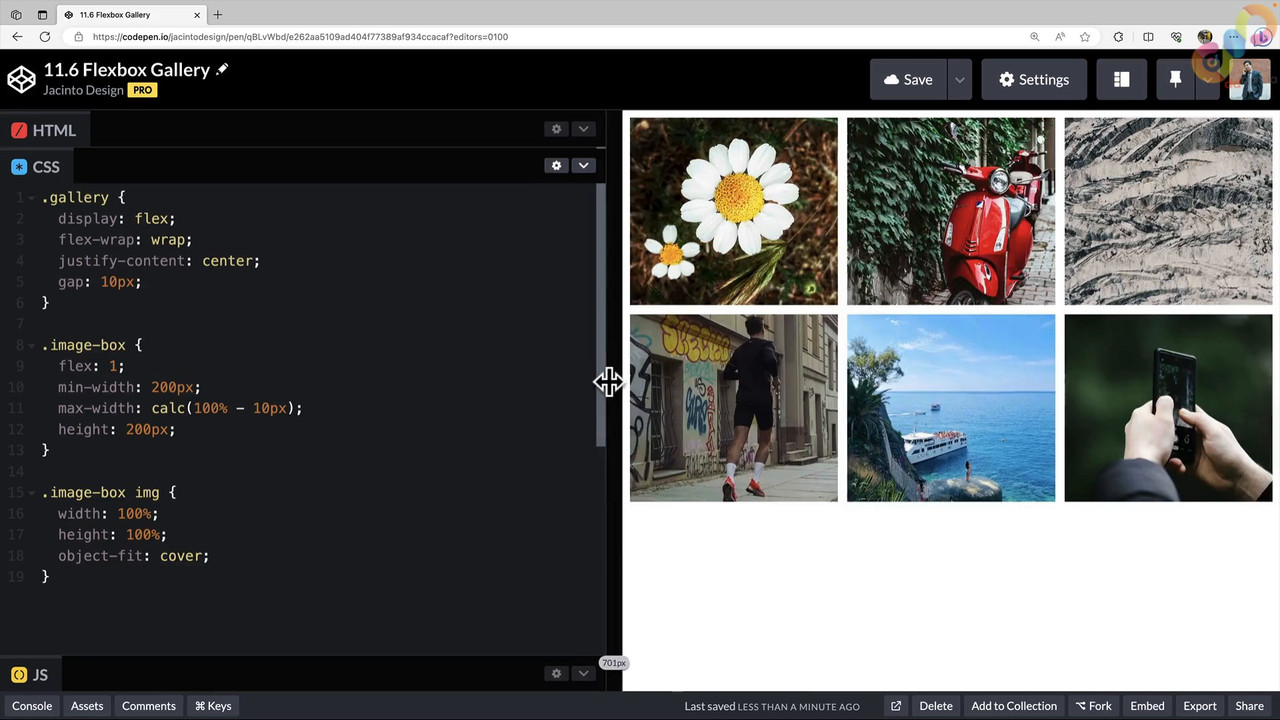Click the boat on sea thumbnail
Viewport: 1280px width, 720px height.
pyautogui.click(x=951, y=408)
